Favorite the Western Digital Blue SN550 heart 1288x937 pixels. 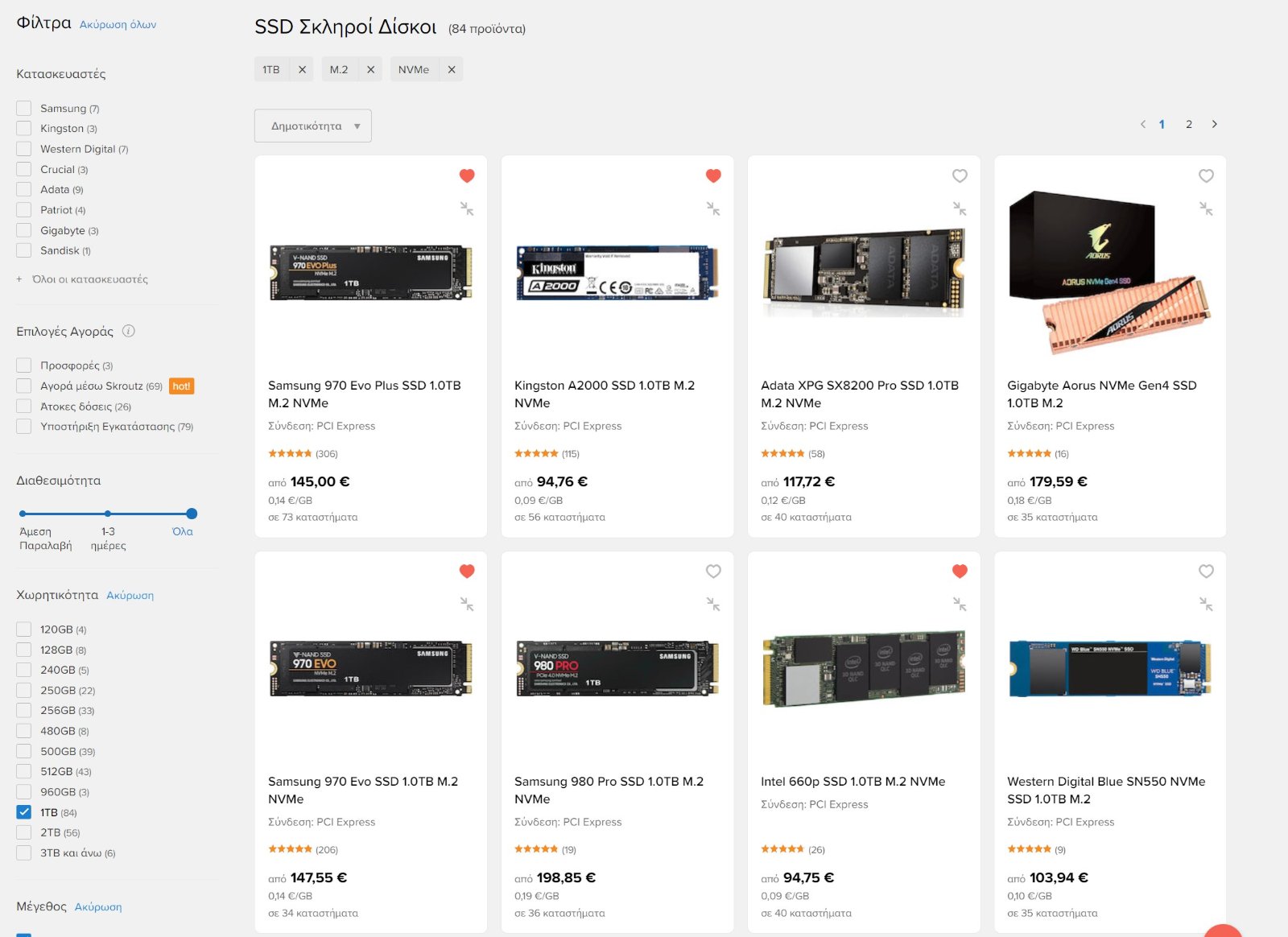click(1206, 571)
